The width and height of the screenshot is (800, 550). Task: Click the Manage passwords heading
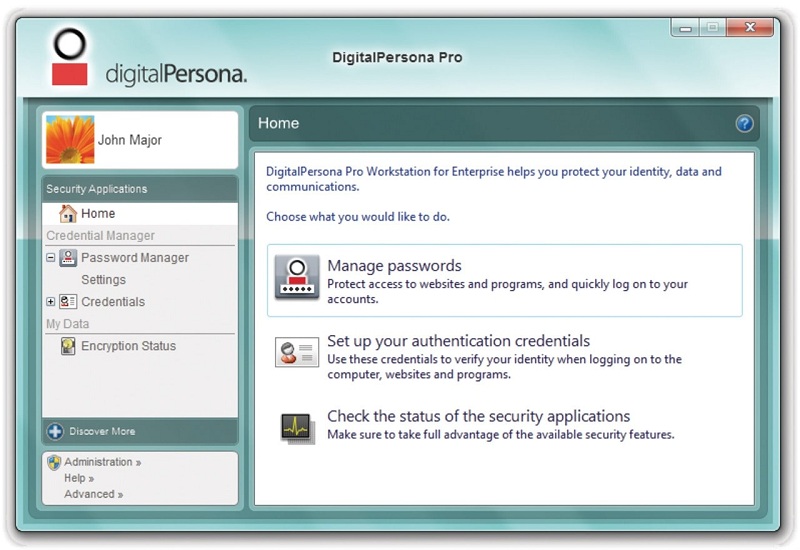pyautogui.click(x=394, y=266)
